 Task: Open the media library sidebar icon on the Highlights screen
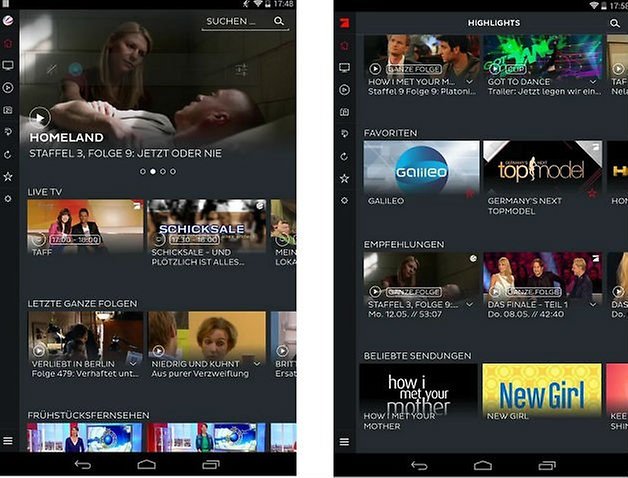tap(344, 112)
